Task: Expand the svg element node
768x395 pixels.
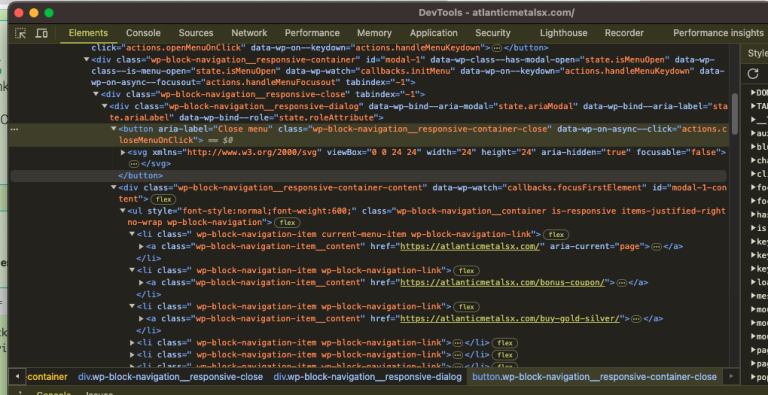Action: click(123, 152)
